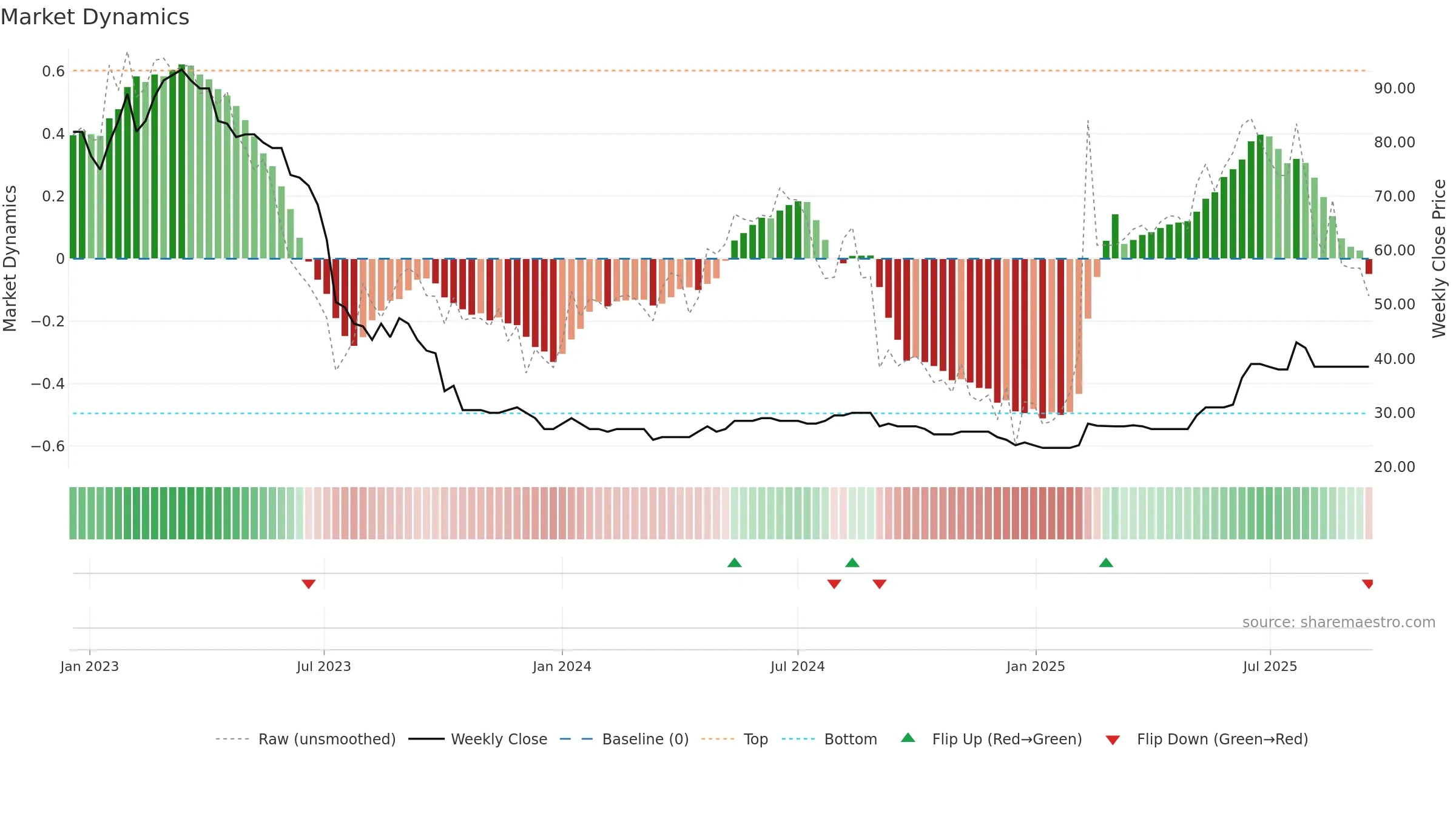
Task: Toggle the Raw (unsmoothed) legend entry
Action: coord(305,739)
